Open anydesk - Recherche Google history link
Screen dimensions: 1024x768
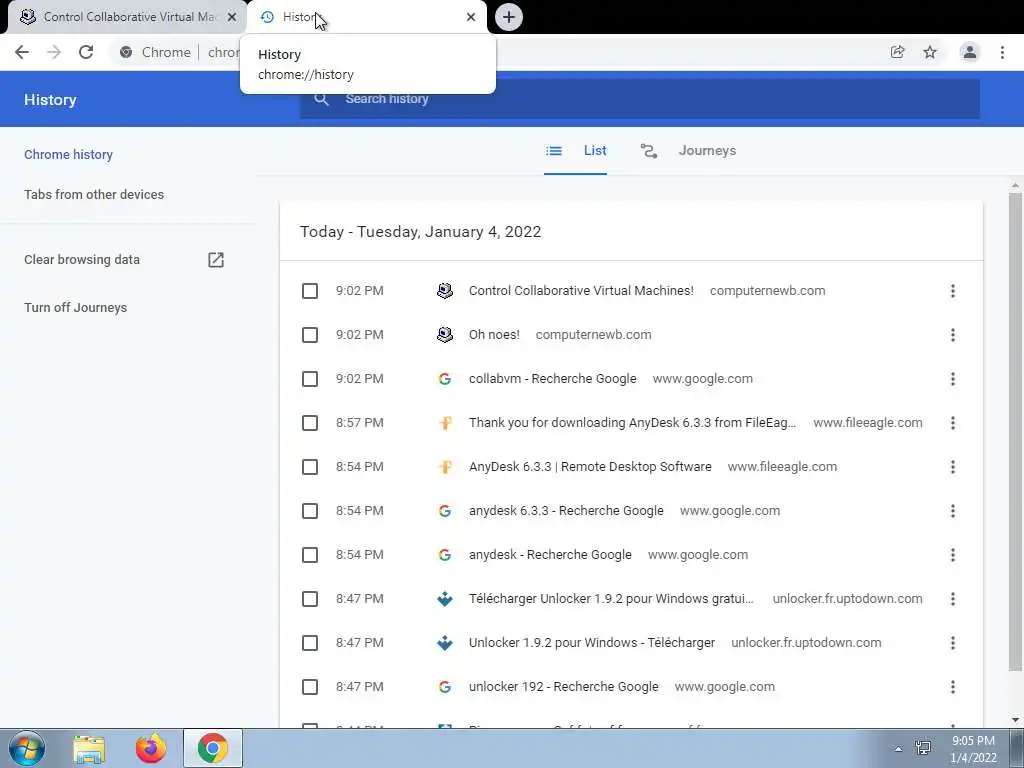click(x=550, y=555)
